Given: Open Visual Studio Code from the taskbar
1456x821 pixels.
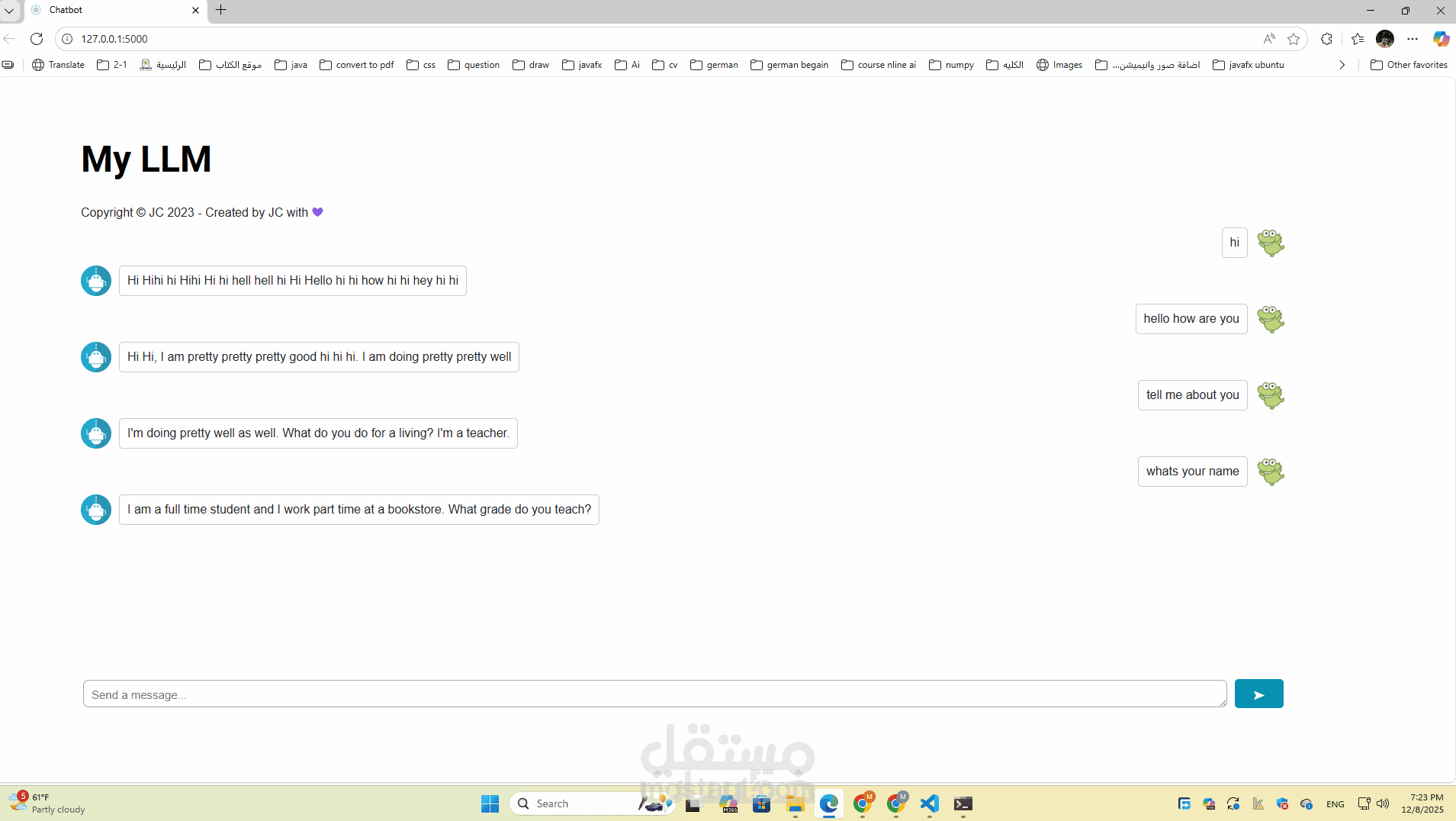Looking at the screenshot, I should pos(930,803).
